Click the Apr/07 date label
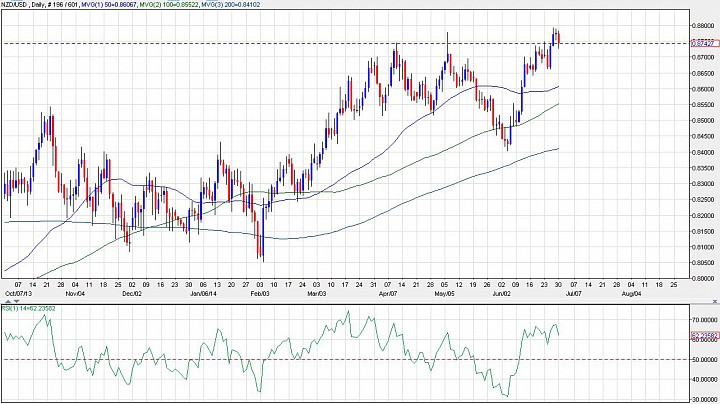Viewport: 720px width, 404px height. (x=388, y=293)
